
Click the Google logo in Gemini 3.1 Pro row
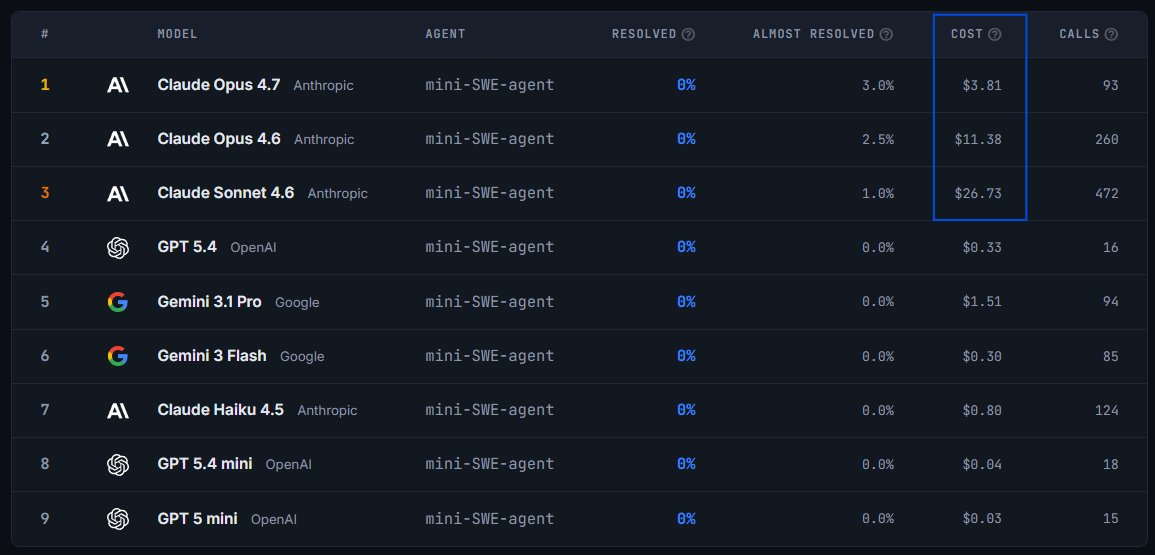pyautogui.click(x=118, y=301)
